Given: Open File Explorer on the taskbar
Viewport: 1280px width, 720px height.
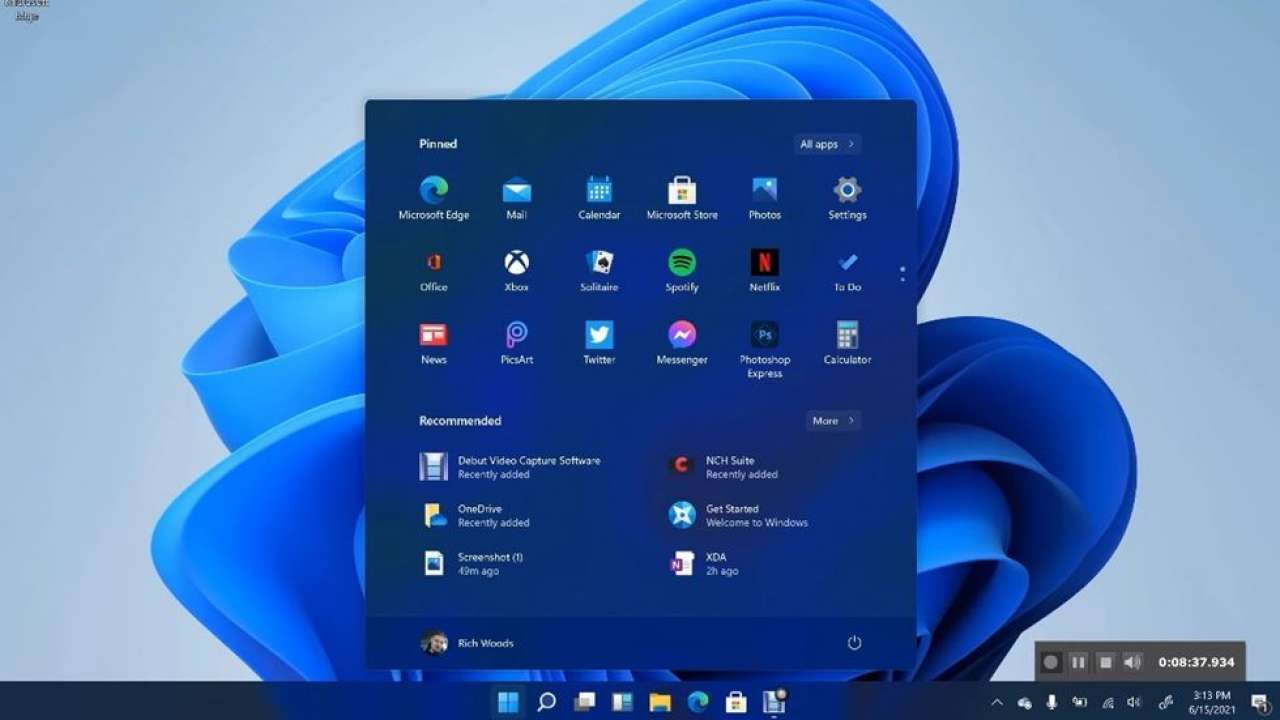Looking at the screenshot, I should [x=660, y=702].
